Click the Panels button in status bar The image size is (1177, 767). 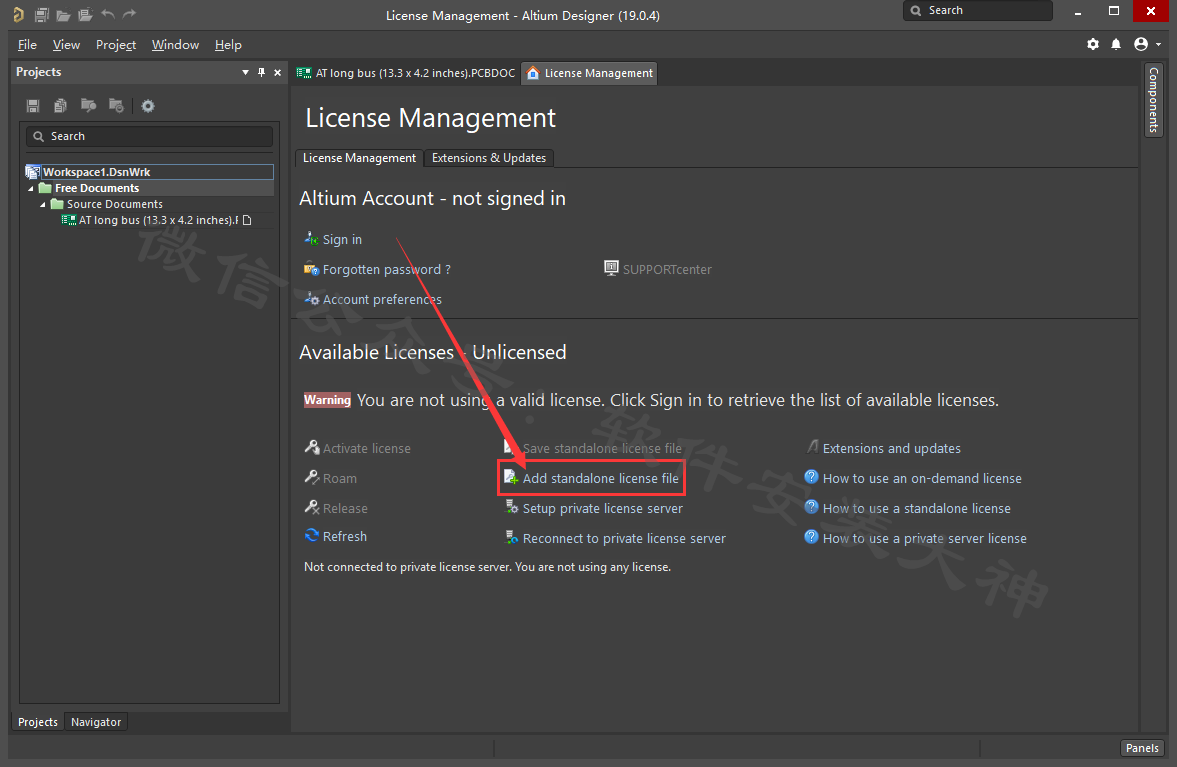pyautogui.click(x=1142, y=747)
